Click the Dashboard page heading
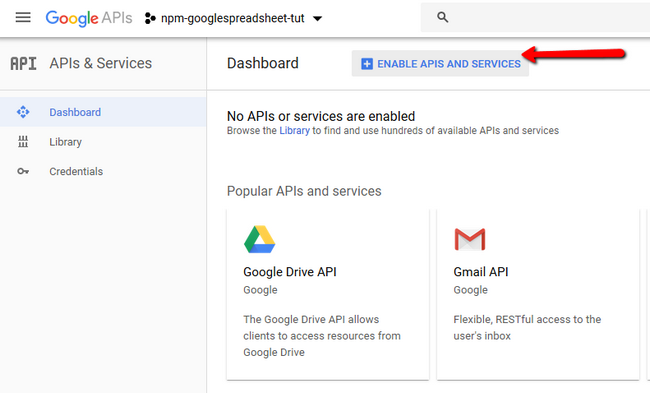Viewport: 650px width, 393px height. click(263, 63)
